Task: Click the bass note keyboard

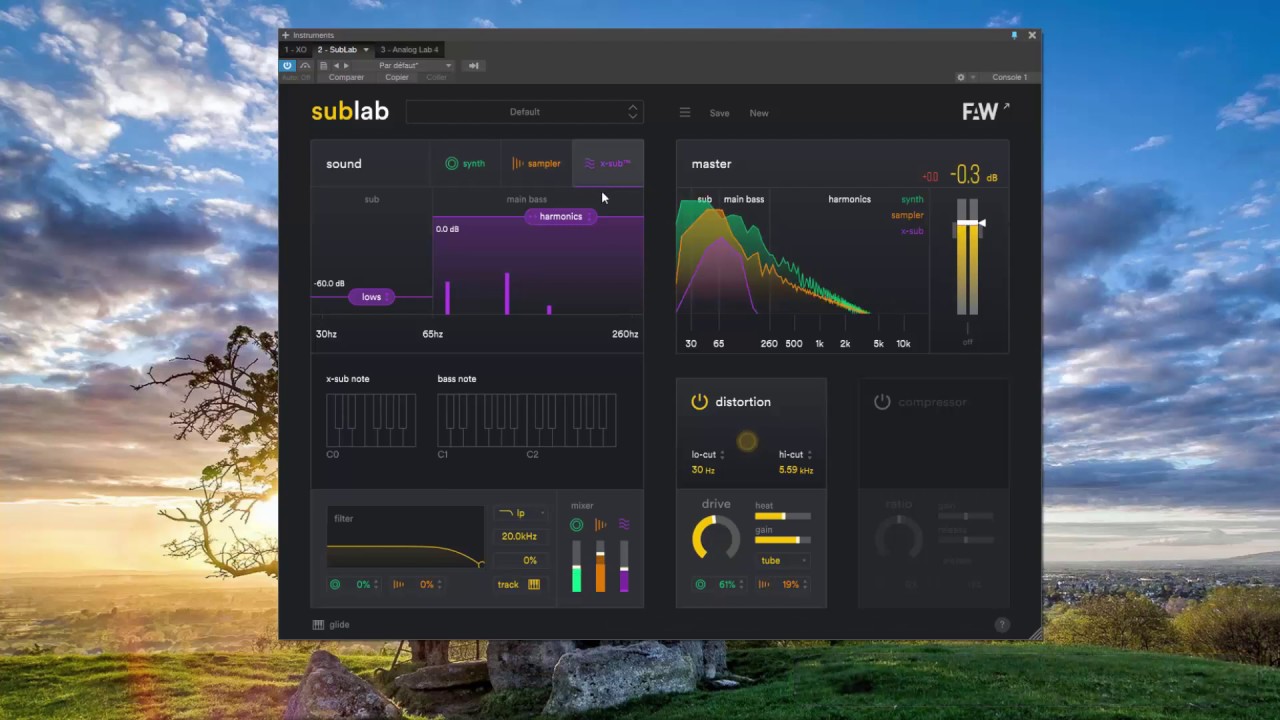Action: pyautogui.click(x=527, y=420)
